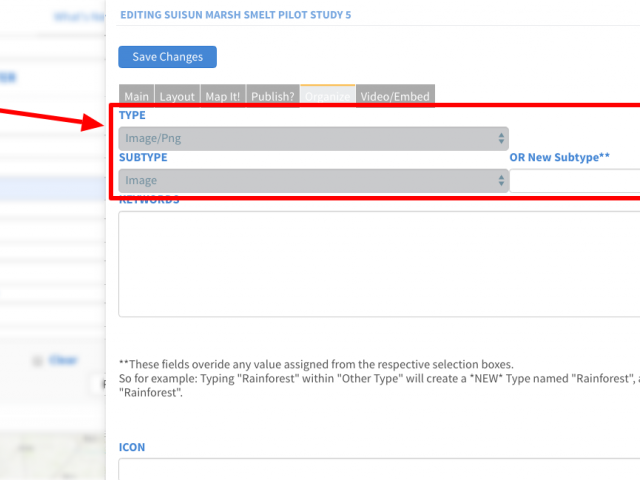Focus the Icon input field

[379, 469]
